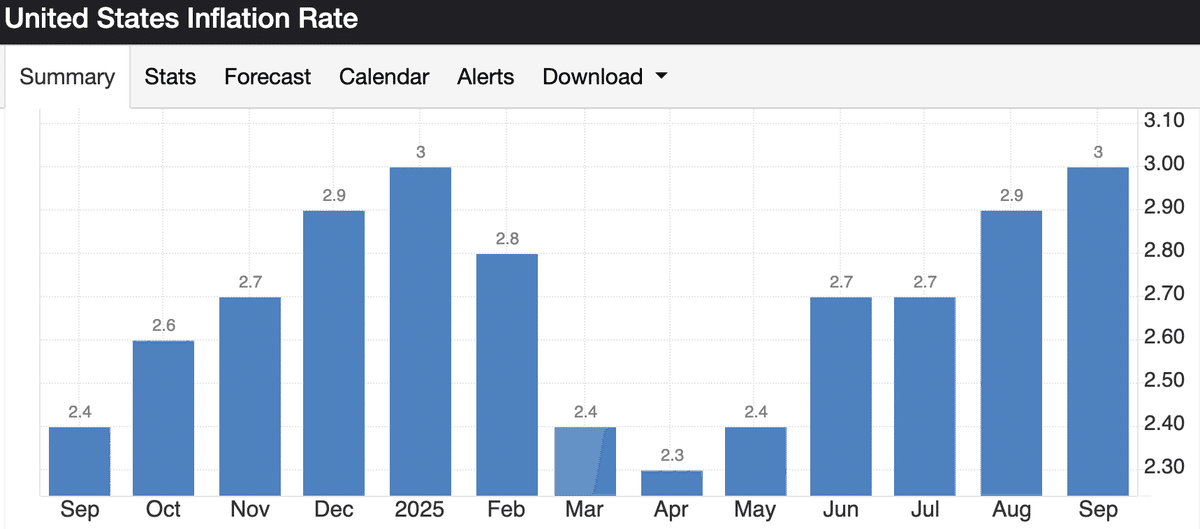Select the Feb bar showing 2.8
Image resolution: width=1200 pixels, height=529 pixels.
[x=506, y=374]
